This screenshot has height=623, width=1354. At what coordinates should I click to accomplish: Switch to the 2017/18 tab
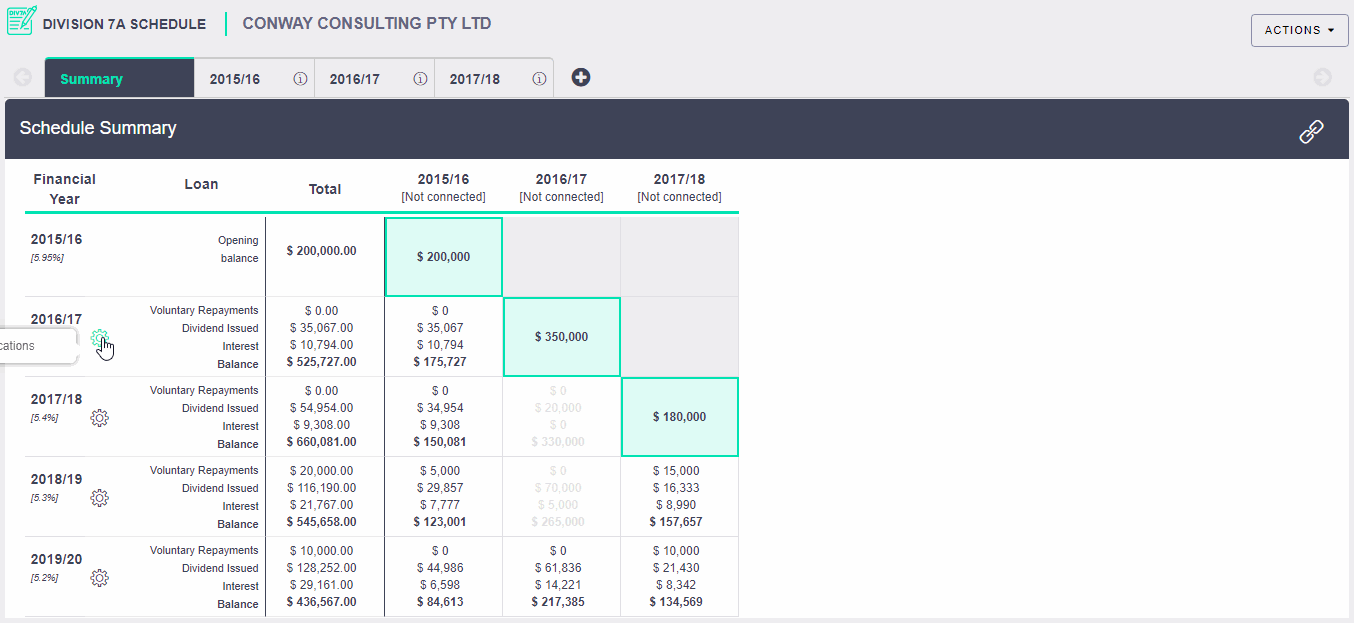(475, 79)
